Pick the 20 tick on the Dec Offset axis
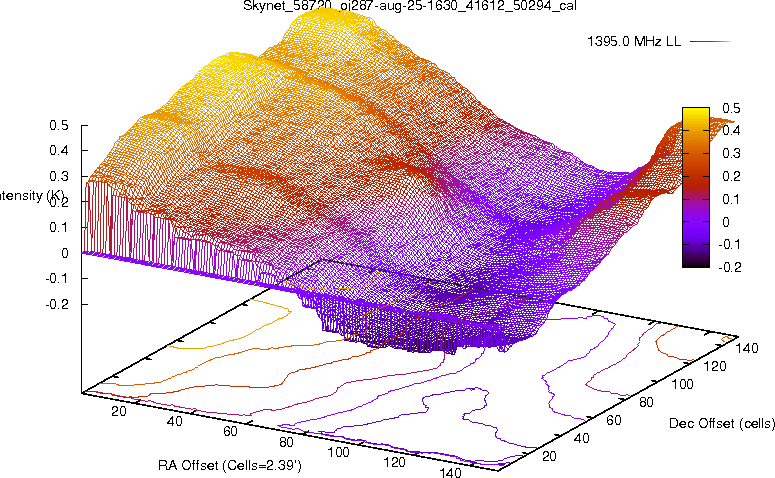 pos(549,456)
